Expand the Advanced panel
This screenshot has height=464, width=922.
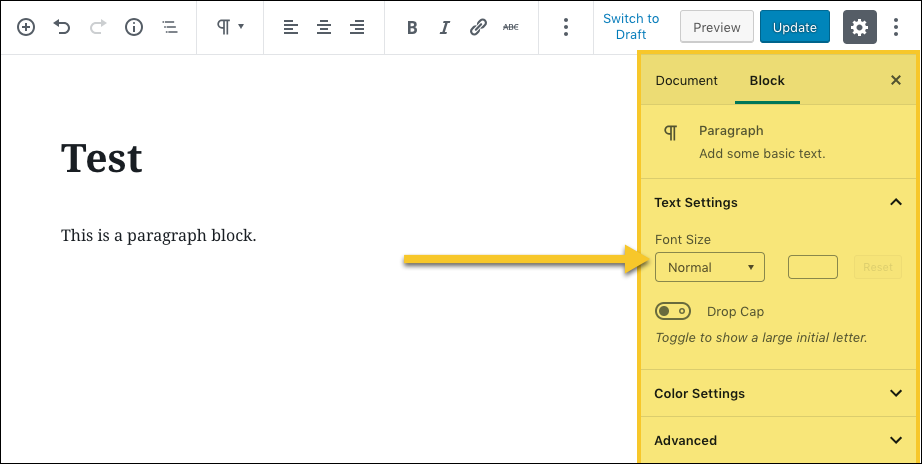click(x=779, y=440)
